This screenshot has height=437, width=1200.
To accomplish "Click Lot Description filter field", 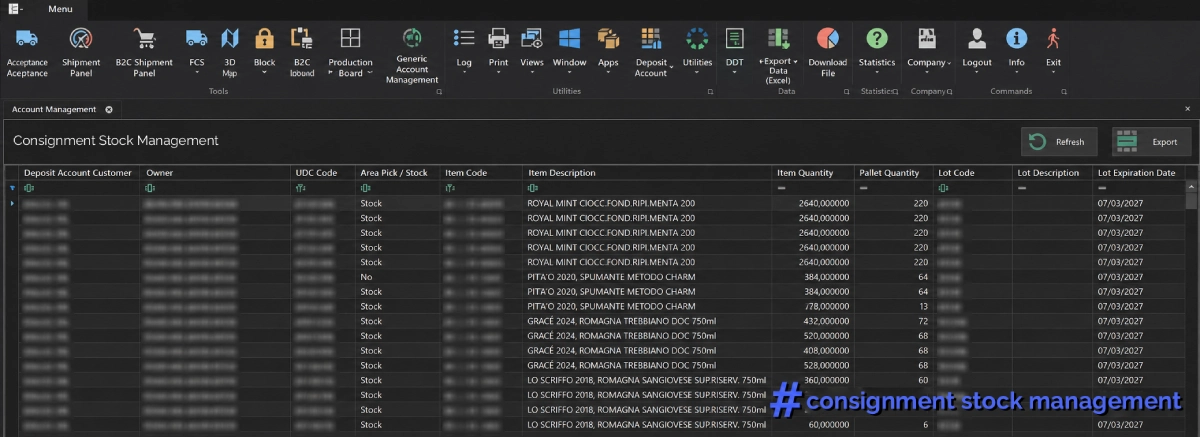I will [x=1054, y=188].
